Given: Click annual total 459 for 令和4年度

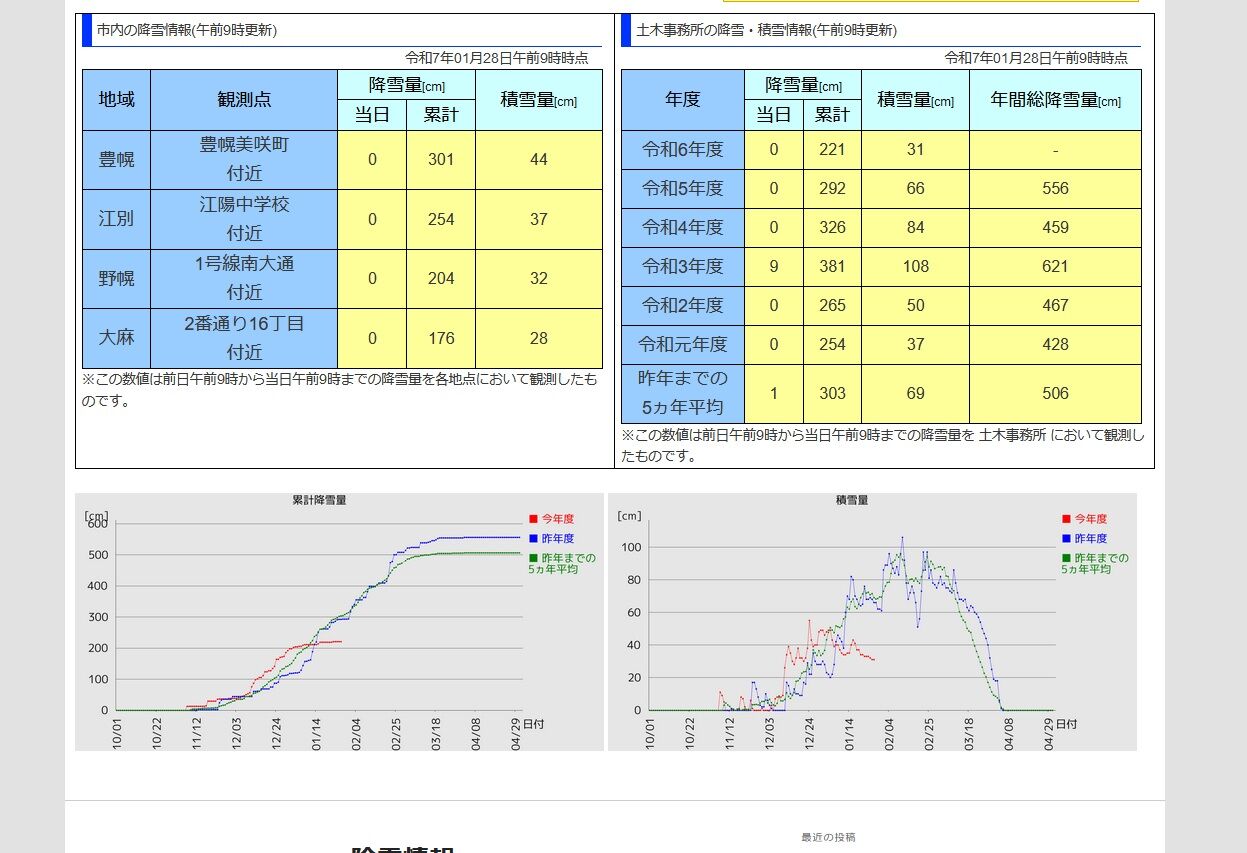Looking at the screenshot, I should pyautogui.click(x=1055, y=228).
